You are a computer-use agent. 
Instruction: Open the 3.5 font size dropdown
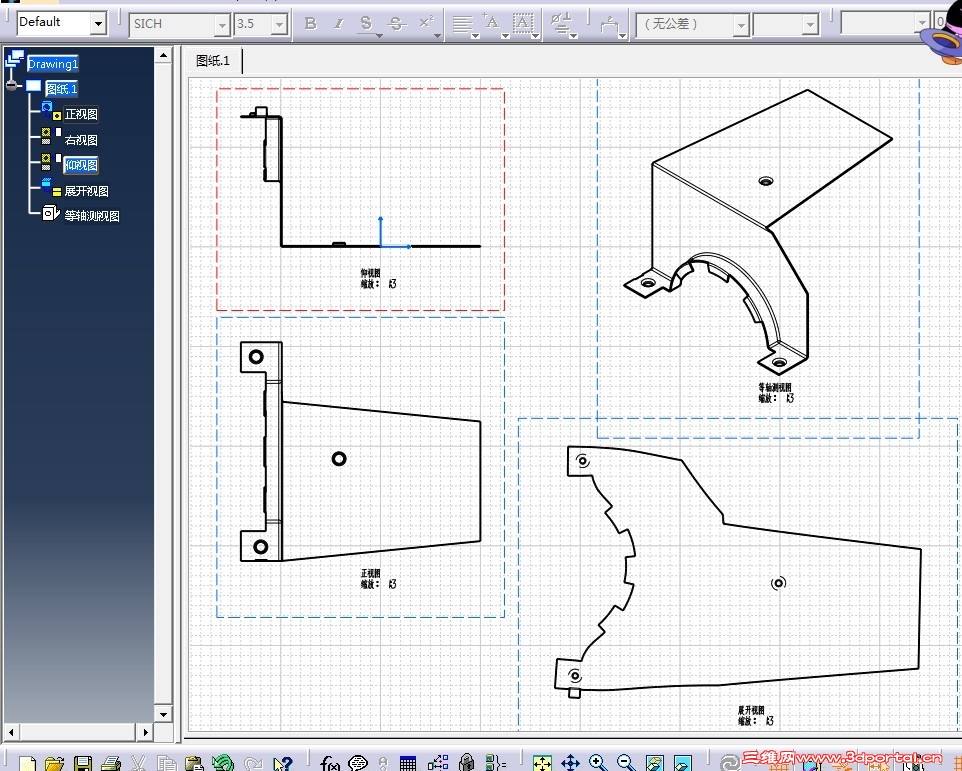(x=279, y=25)
